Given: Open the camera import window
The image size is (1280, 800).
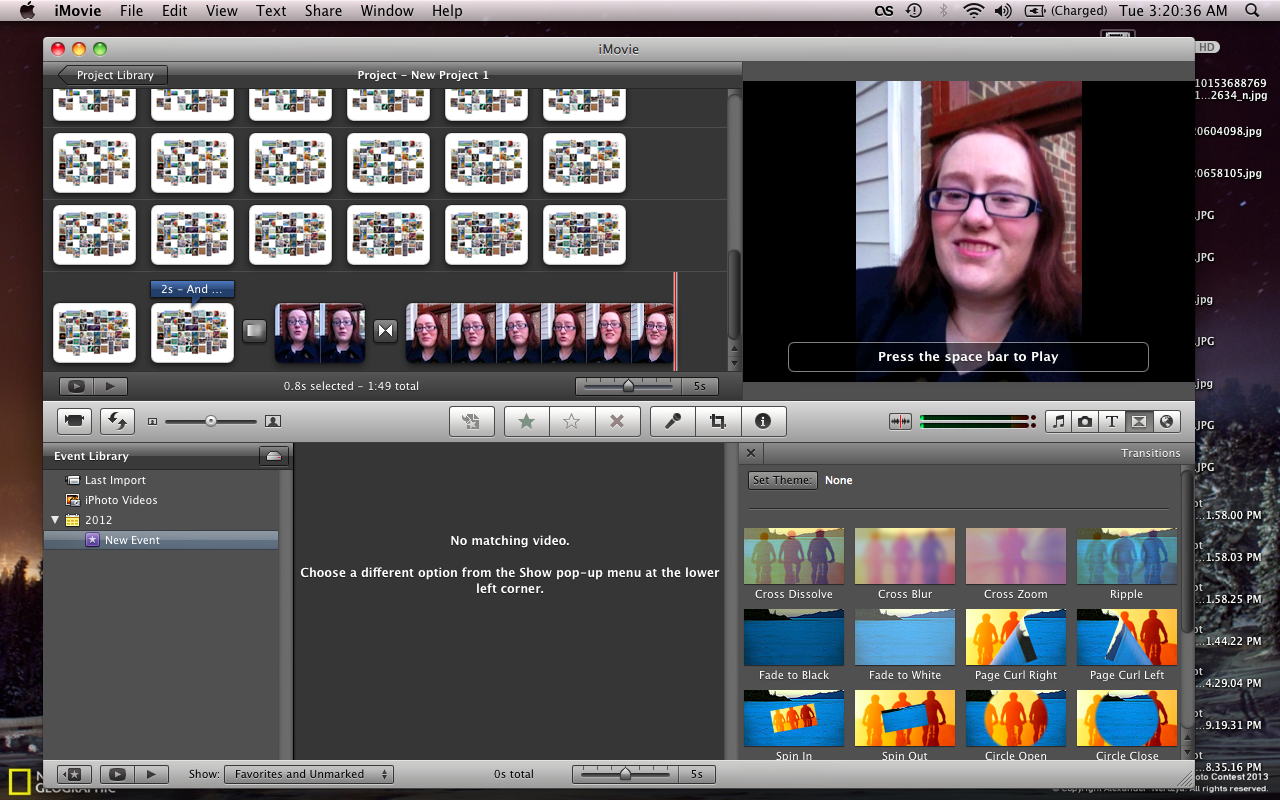Looking at the screenshot, I should (x=74, y=421).
